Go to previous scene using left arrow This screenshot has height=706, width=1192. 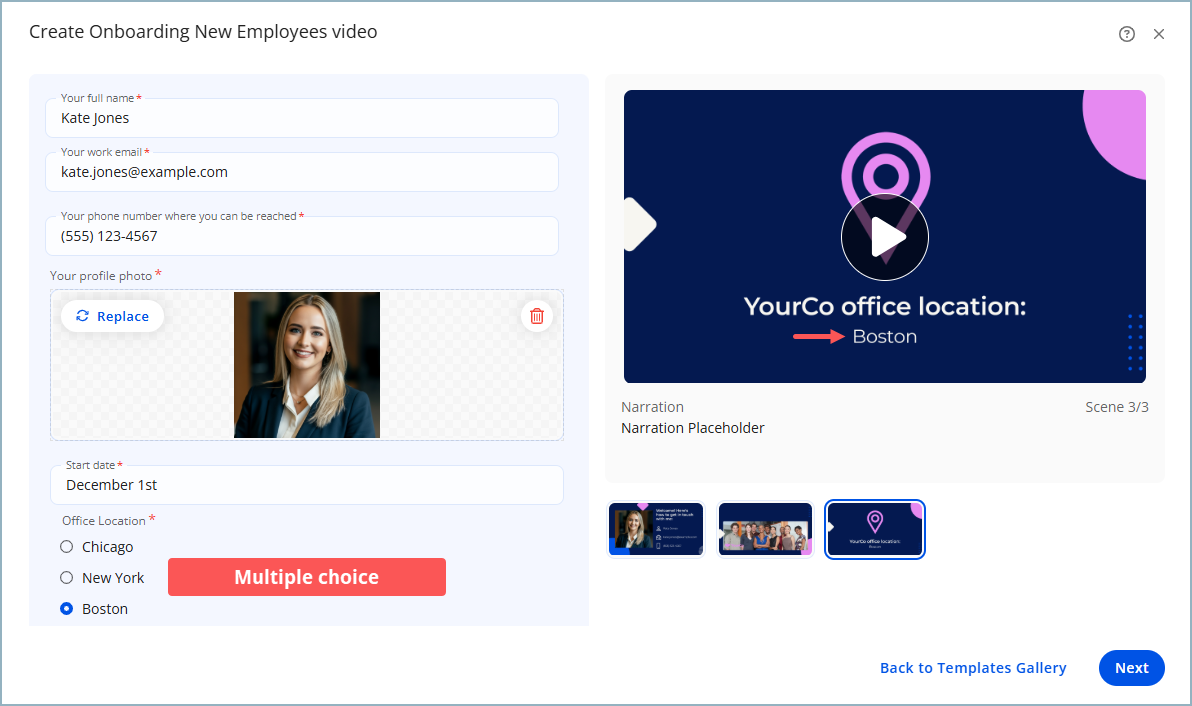pos(638,224)
